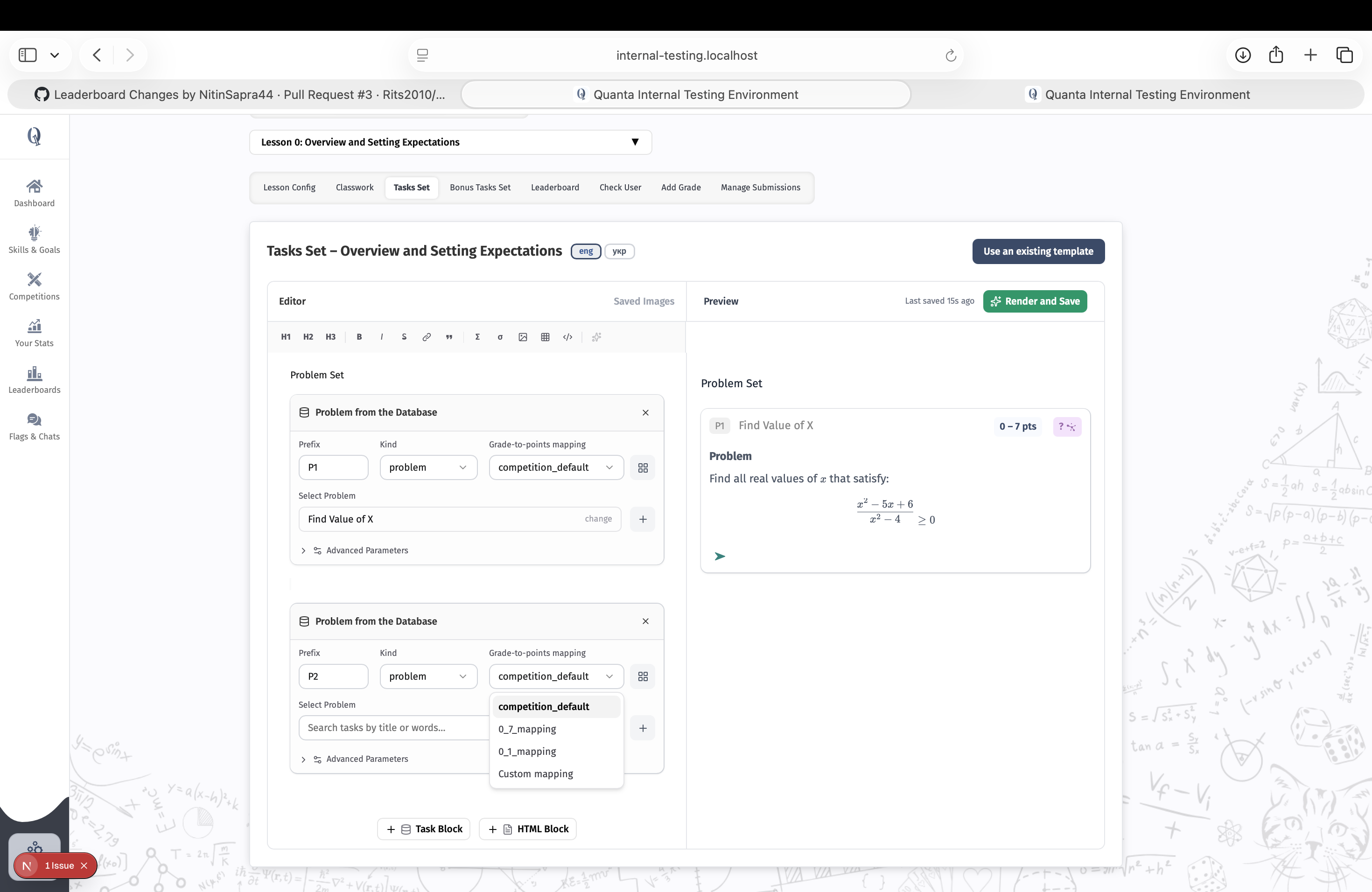Select 0_1_mapping option
The image size is (1372, 892).
coord(556,752)
